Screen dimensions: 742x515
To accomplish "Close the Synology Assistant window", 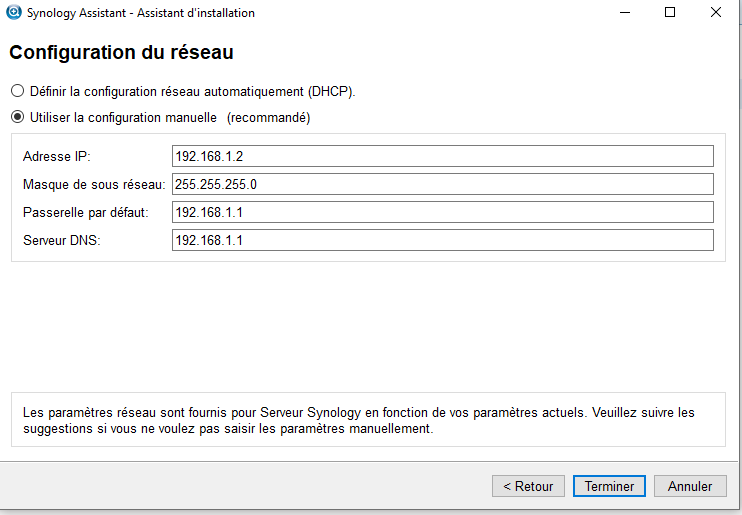I will pyautogui.click(x=716, y=12).
